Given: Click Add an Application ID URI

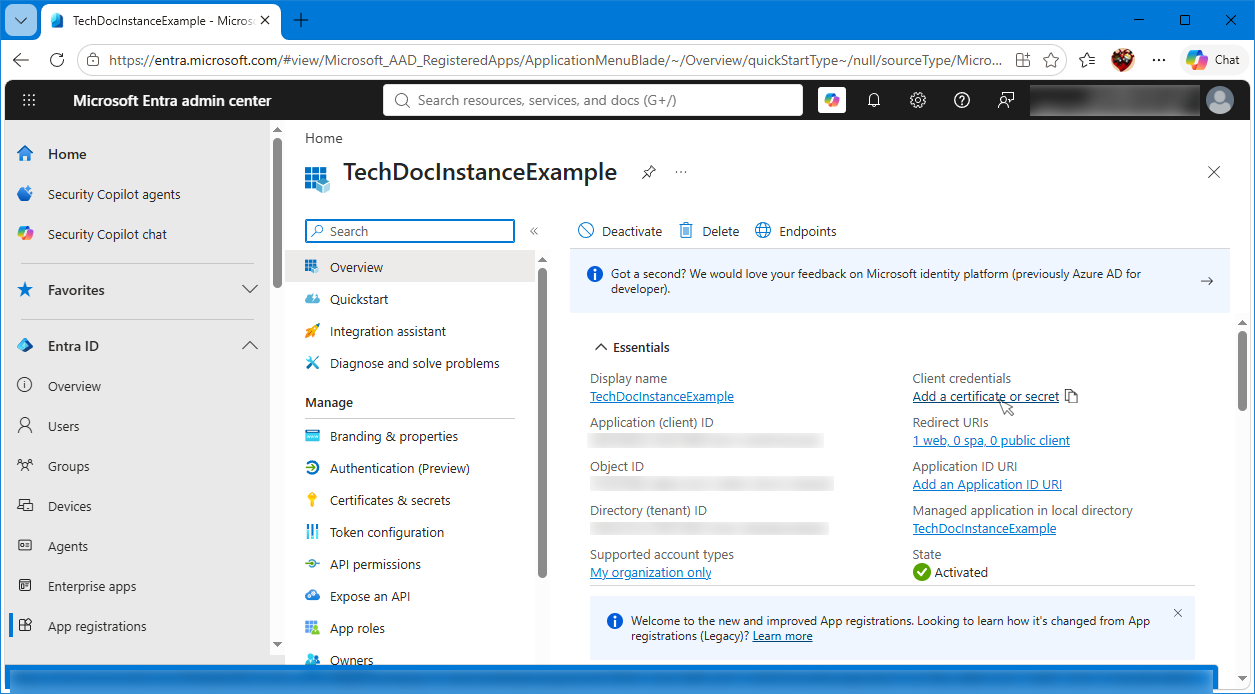Looking at the screenshot, I should pyautogui.click(x=987, y=485).
